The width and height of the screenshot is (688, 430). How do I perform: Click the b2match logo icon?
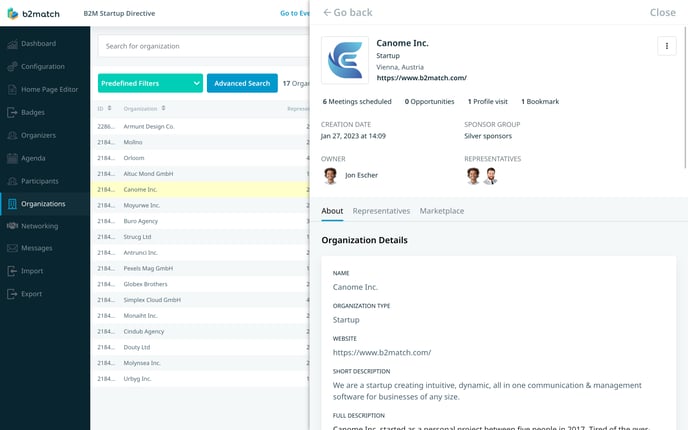click(13, 14)
